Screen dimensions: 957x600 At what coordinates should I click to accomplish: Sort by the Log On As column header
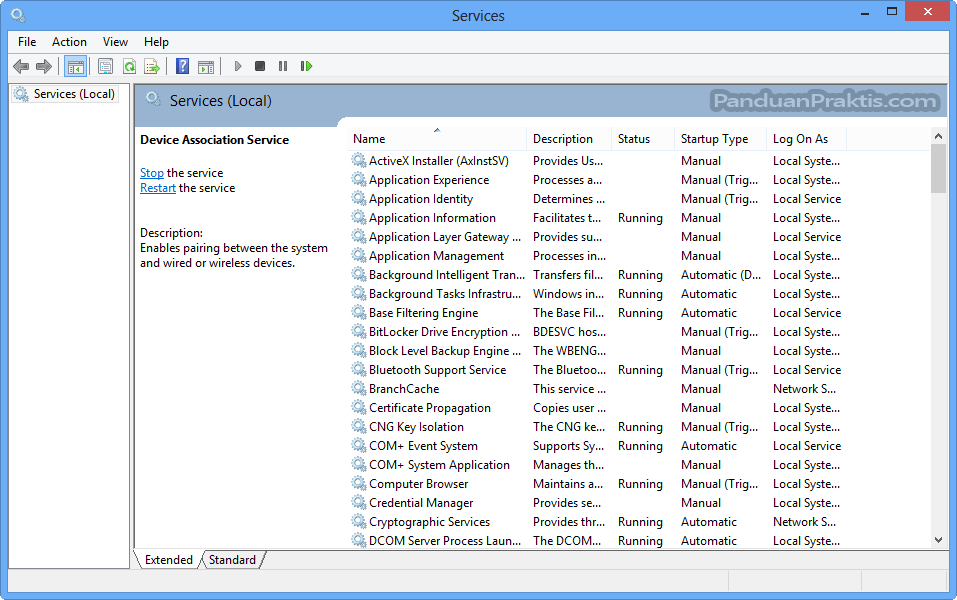(807, 139)
